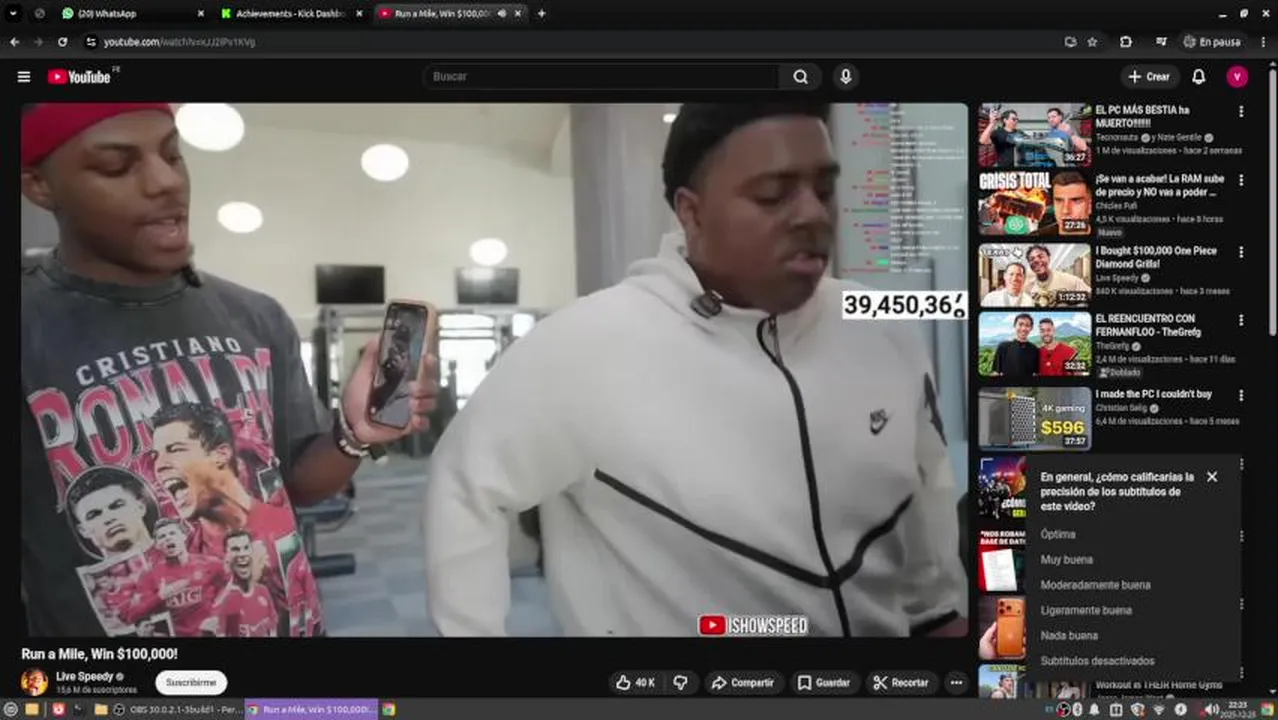
Task: Open options for 'One Piece Diamond Grills' video
Action: tap(1241, 251)
